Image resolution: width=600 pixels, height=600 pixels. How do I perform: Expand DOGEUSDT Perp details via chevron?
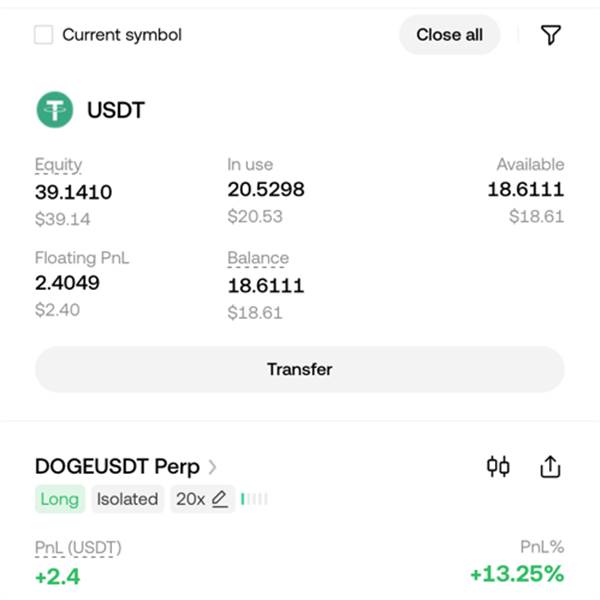pos(212,467)
